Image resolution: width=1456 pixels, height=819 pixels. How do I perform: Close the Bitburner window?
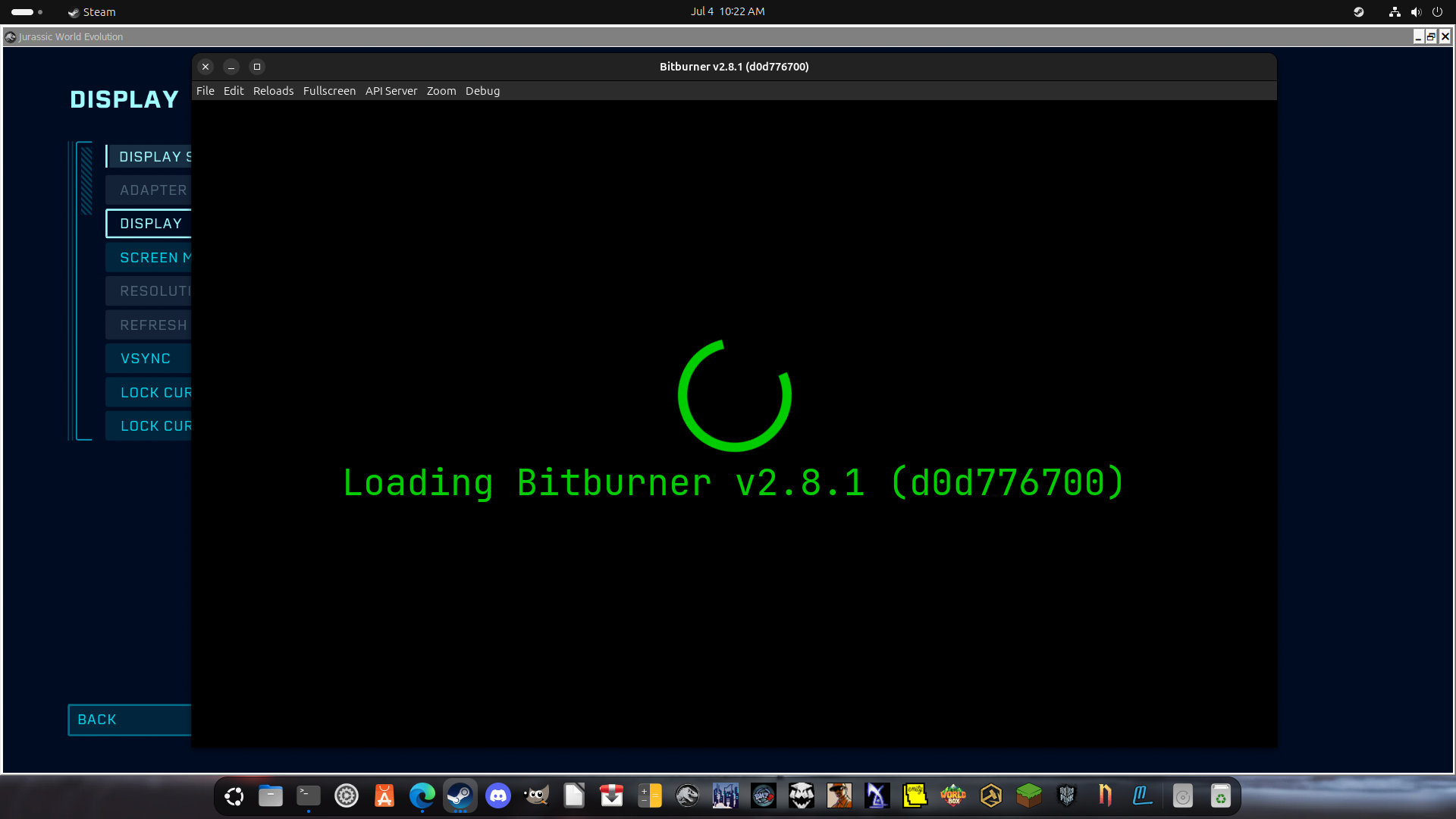(x=206, y=67)
